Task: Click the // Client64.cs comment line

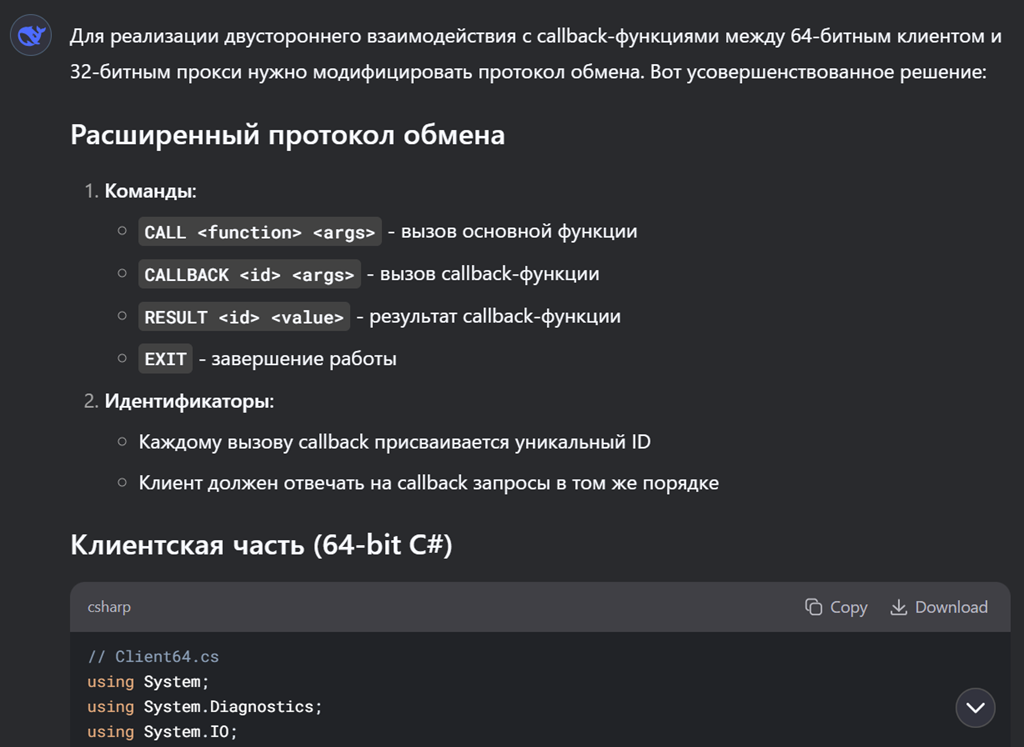Action: 153,657
